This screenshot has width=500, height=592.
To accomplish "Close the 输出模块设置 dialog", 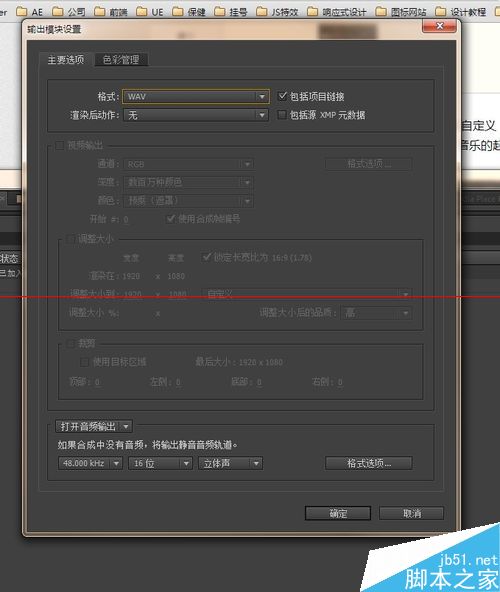I will [x=440, y=26].
